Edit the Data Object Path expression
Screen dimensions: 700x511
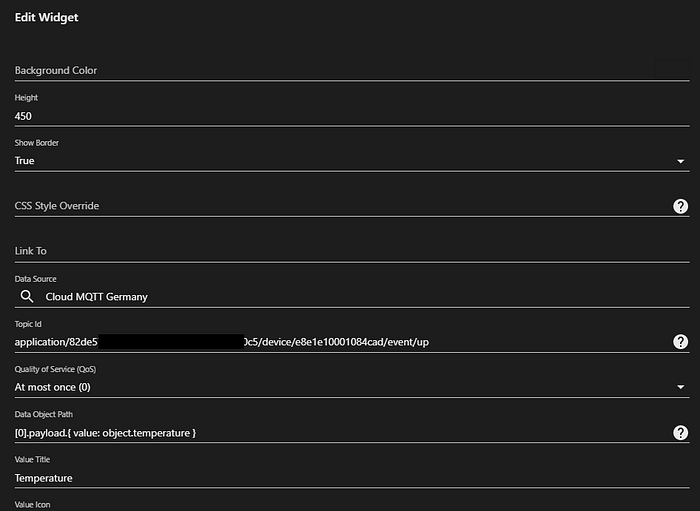(x=105, y=433)
